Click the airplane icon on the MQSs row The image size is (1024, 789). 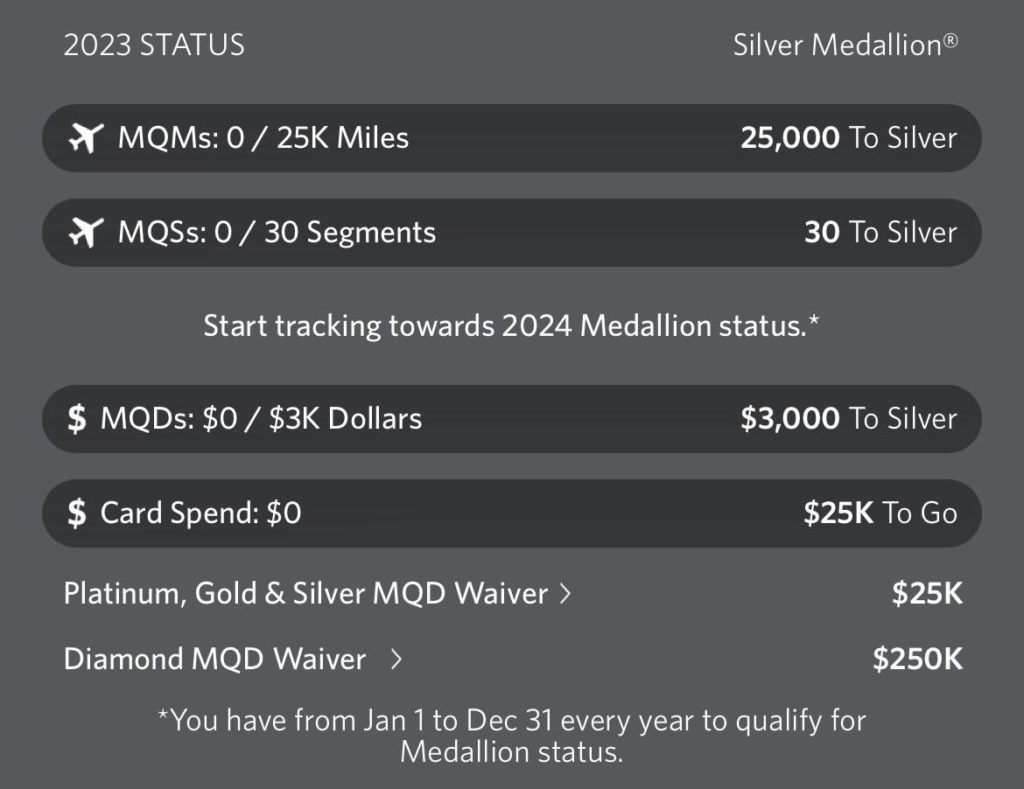(x=88, y=232)
